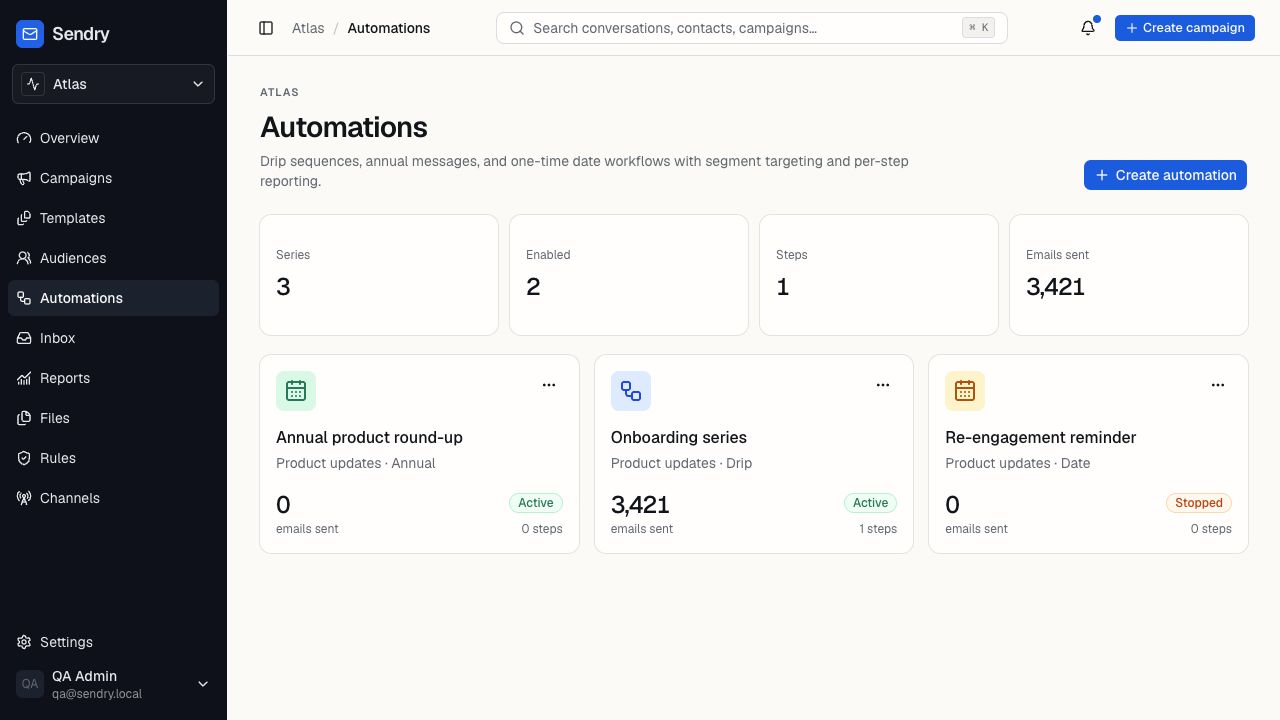
Task: Click the Enabled stat card
Action: (x=629, y=275)
